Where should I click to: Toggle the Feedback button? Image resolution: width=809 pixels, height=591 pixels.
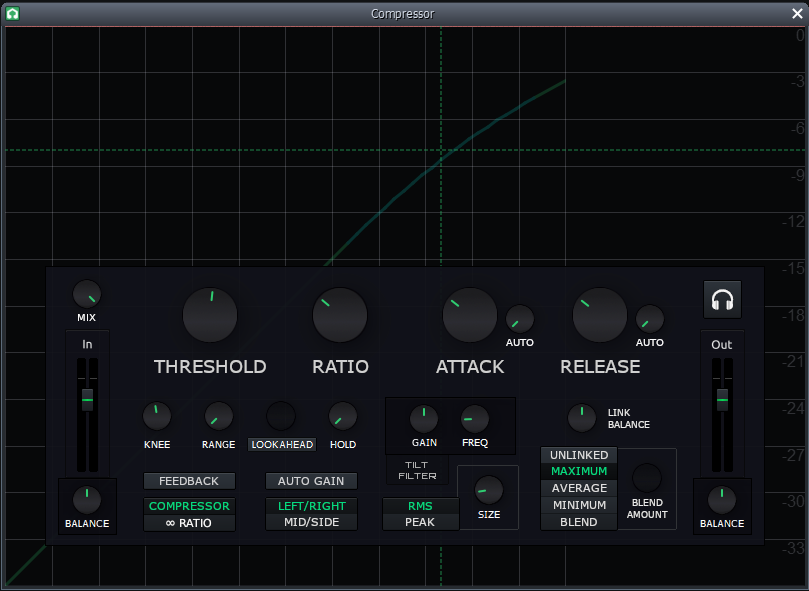point(189,481)
